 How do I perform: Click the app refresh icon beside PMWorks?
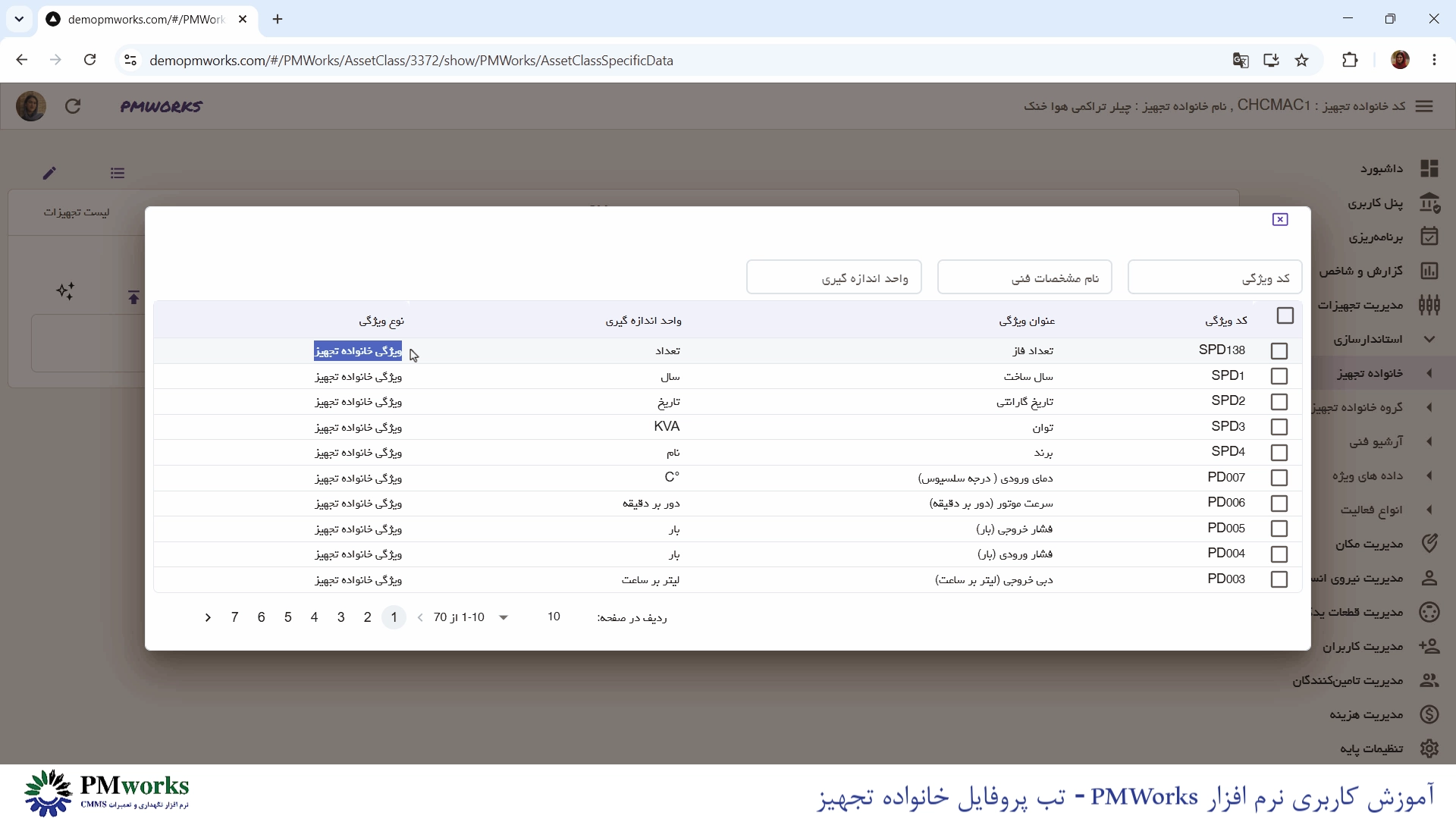(x=73, y=106)
